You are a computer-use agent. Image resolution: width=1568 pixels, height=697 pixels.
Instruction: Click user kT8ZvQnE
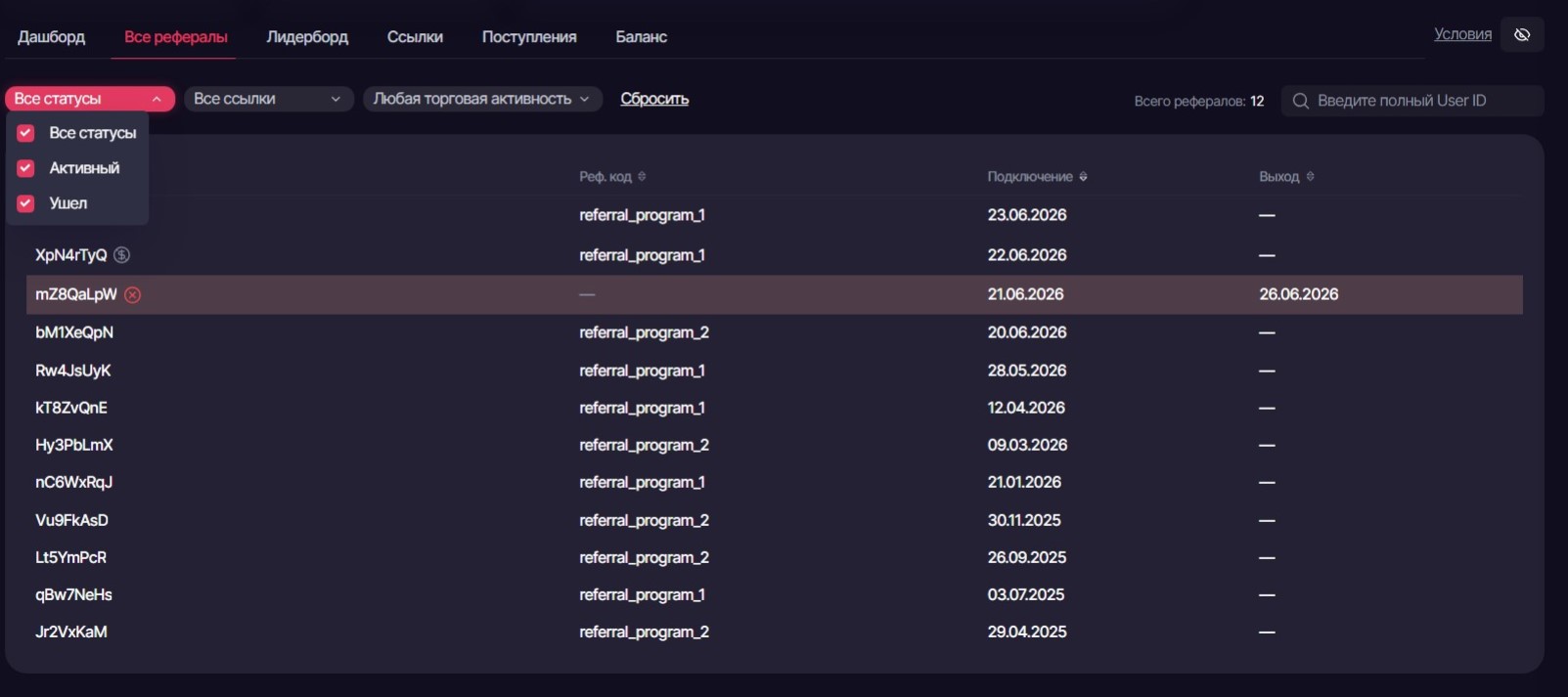(x=71, y=408)
